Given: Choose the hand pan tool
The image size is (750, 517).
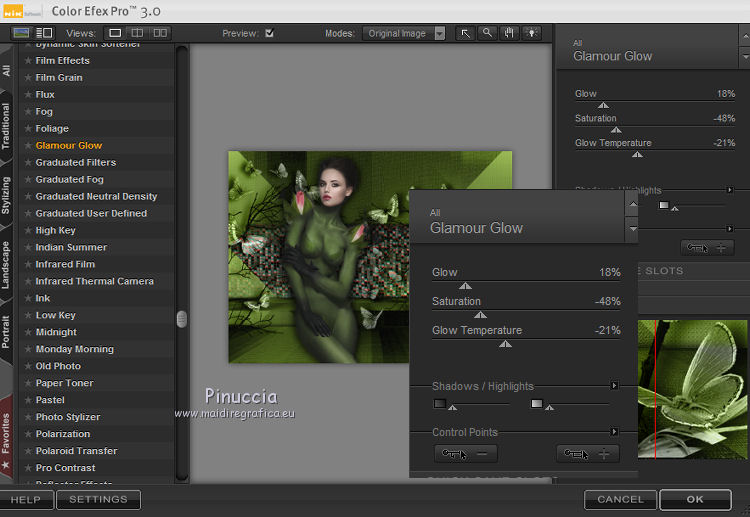Looking at the screenshot, I should tap(509, 33).
